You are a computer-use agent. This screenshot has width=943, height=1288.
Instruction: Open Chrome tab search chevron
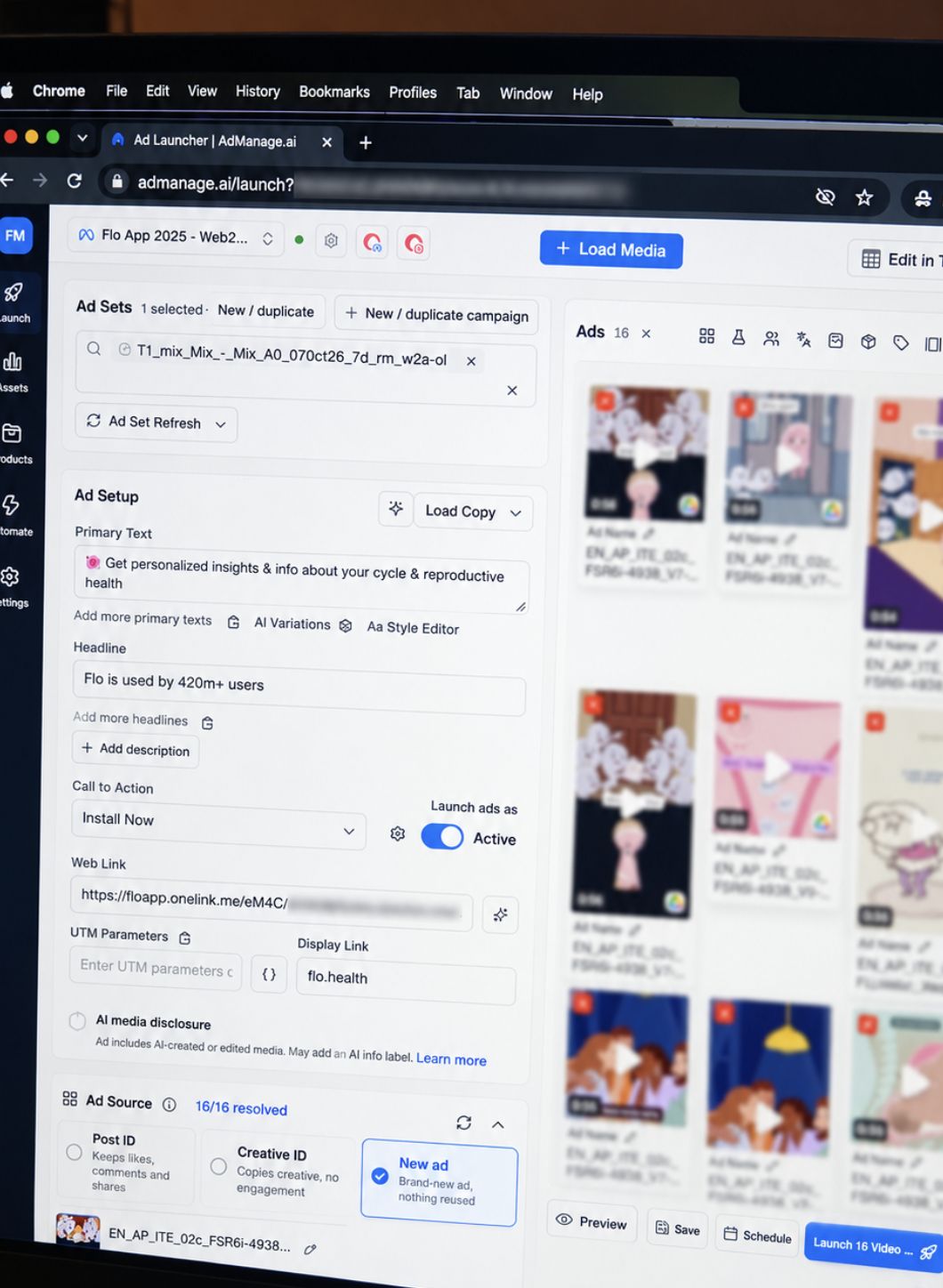click(x=82, y=138)
